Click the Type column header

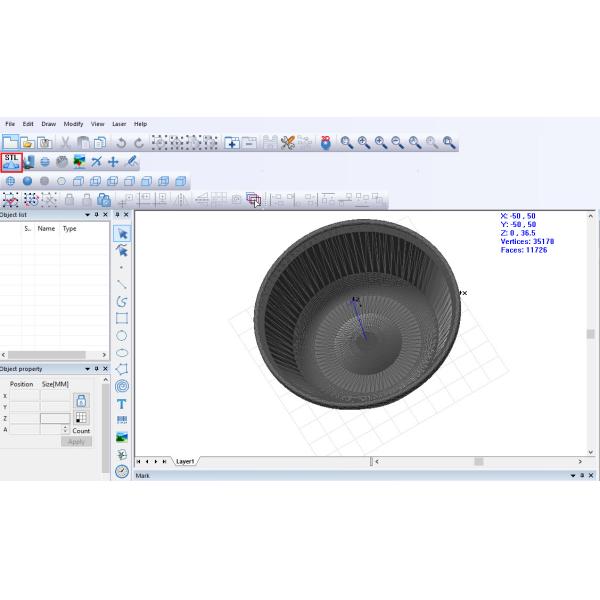[70, 229]
